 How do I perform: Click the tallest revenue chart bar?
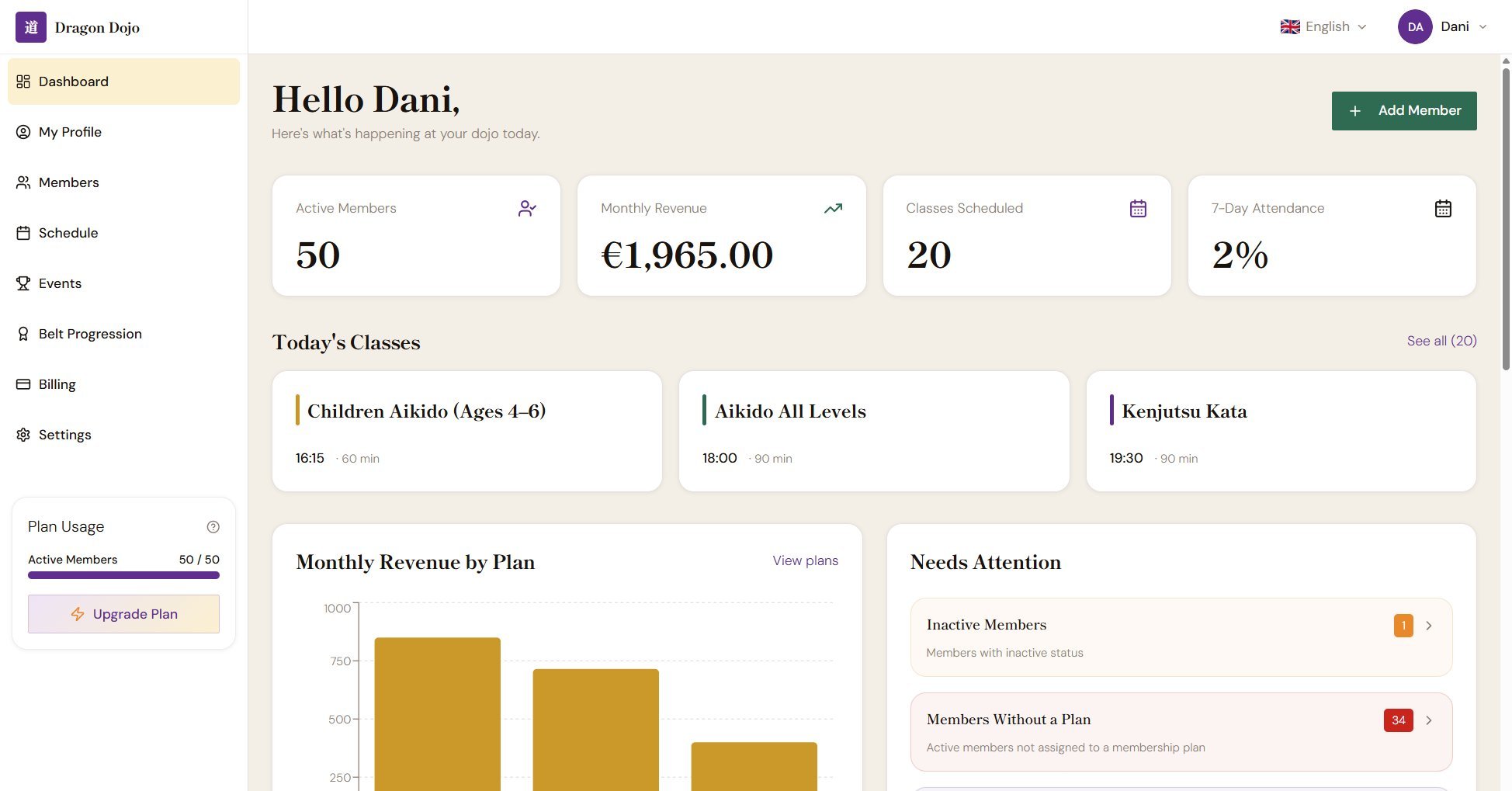[437, 714]
